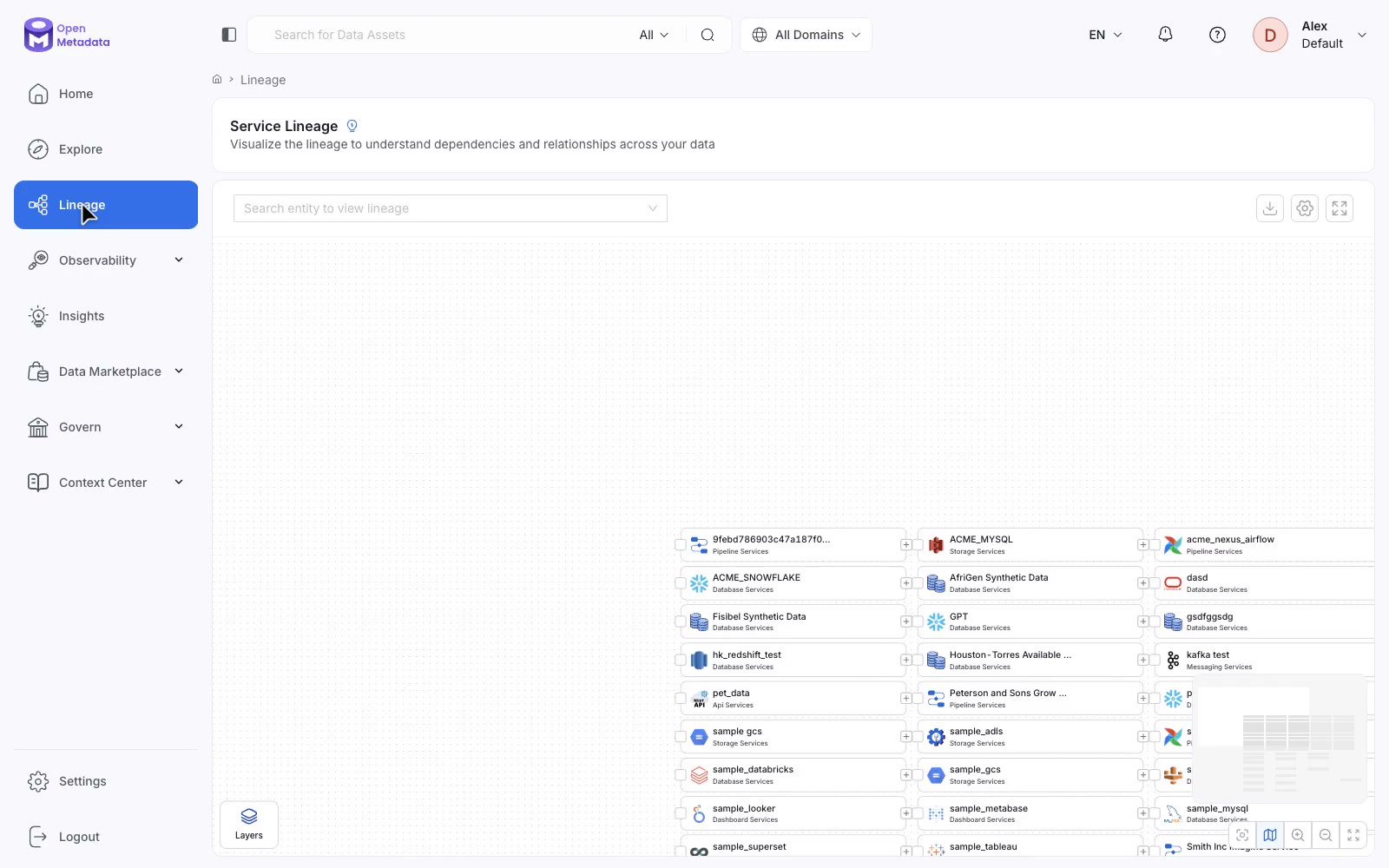Click the square handle left of hk_redshift_test

click(x=681, y=660)
